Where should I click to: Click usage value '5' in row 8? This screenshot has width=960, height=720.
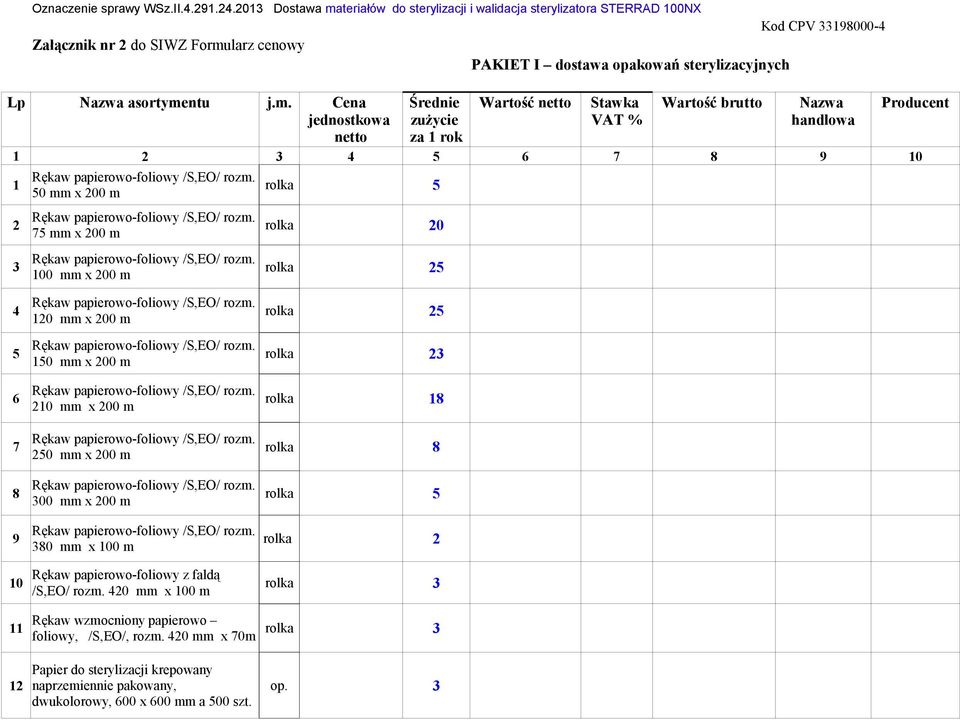tap(436, 493)
